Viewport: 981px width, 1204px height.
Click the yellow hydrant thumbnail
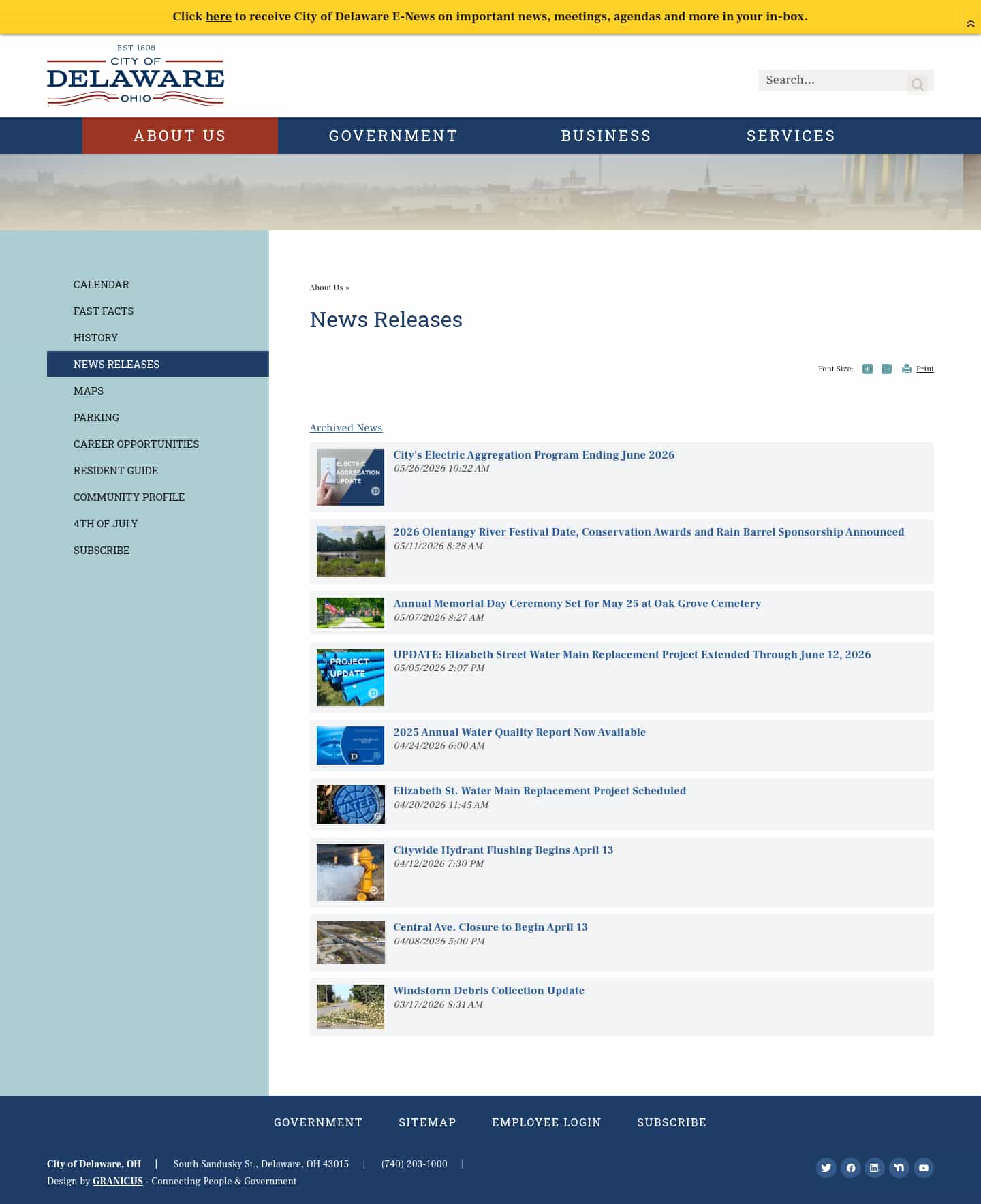click(350, 872)
